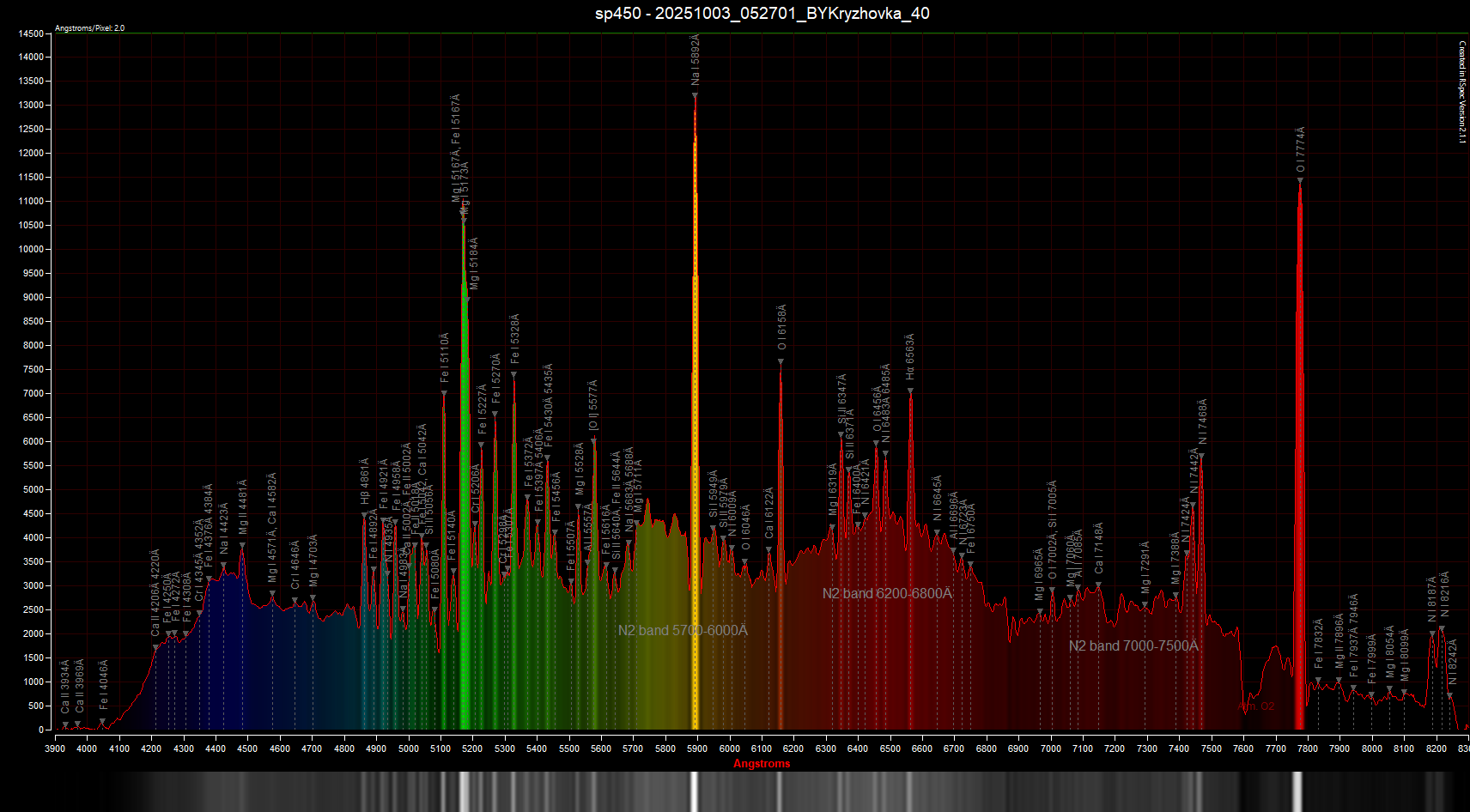Click the N I 8242Å marker triangle
This screenshot has width=1470, height=812.
coord(1450,695)
